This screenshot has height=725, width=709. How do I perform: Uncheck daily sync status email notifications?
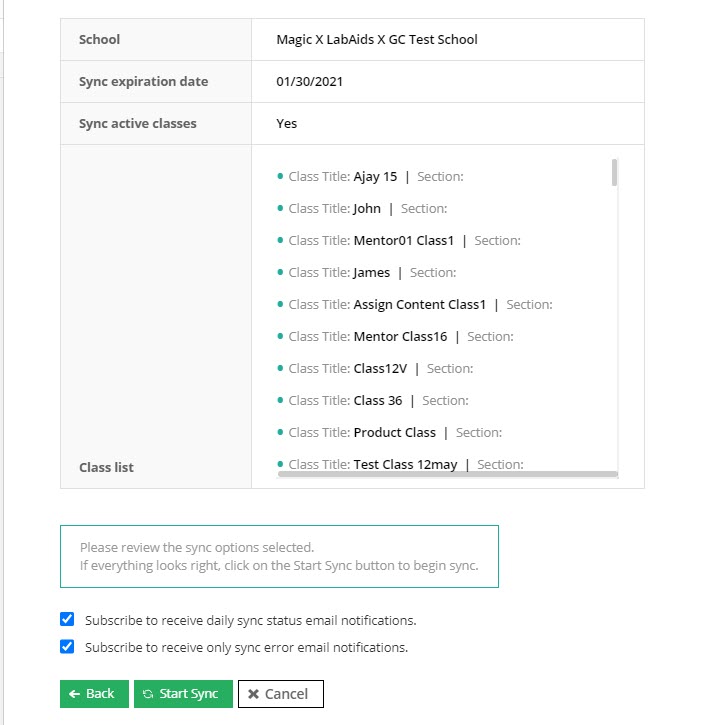[x=67, y=619]
